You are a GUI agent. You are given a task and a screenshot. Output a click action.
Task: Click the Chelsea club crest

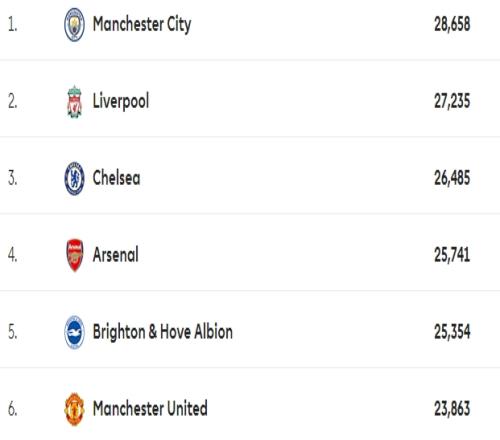[74, 178]
